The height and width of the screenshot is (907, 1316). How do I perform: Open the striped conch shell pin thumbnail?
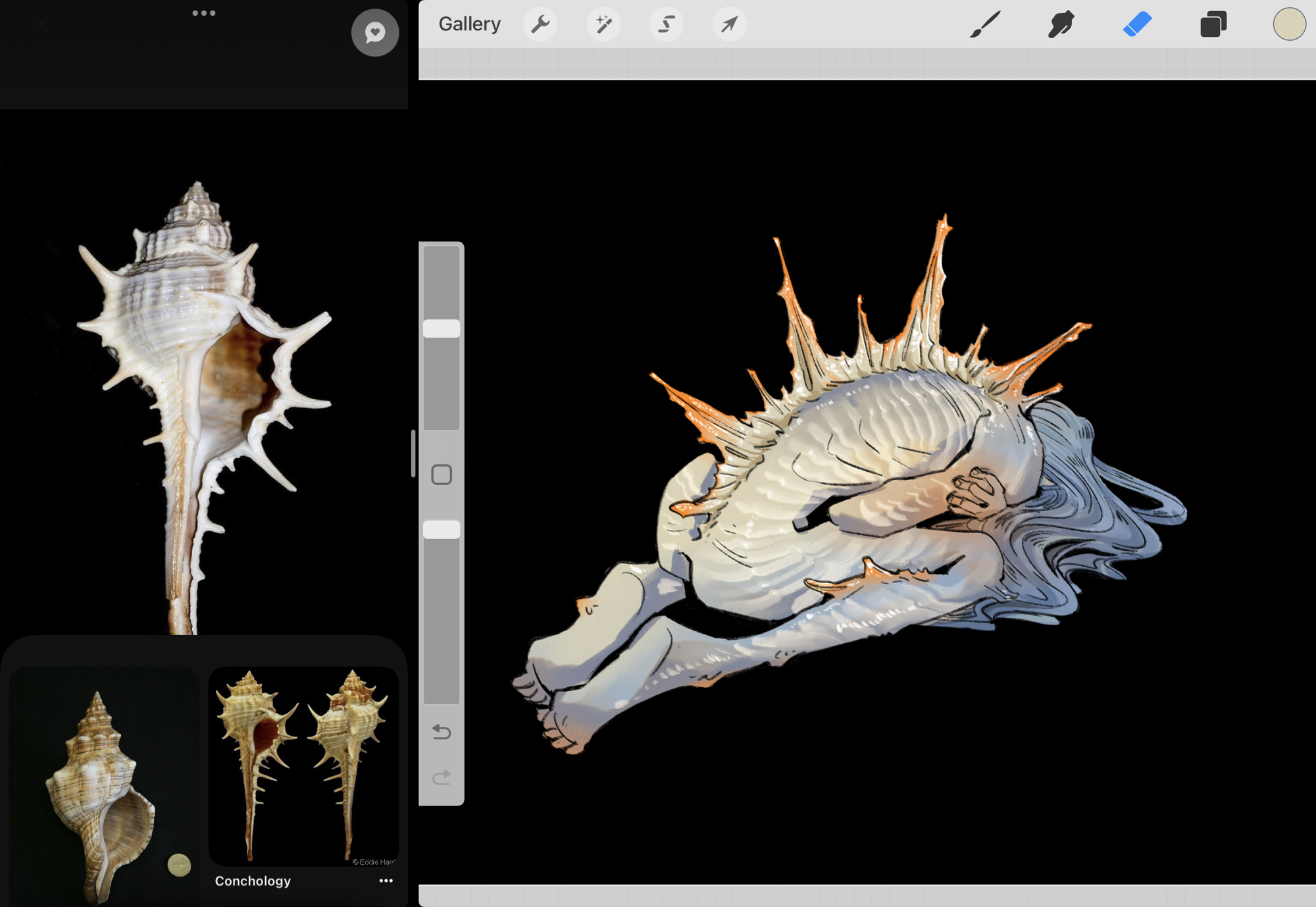point(103,787)
